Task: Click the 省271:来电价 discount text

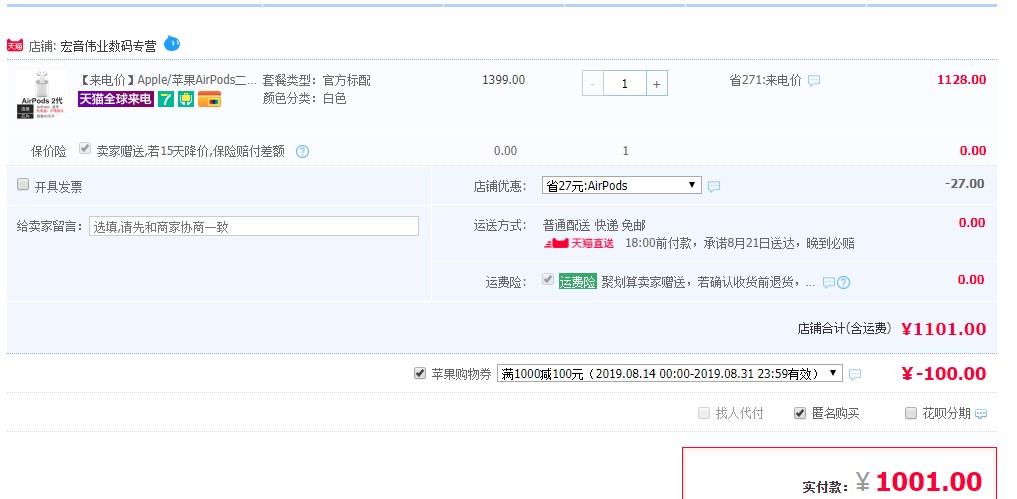Action: point(765,80)
